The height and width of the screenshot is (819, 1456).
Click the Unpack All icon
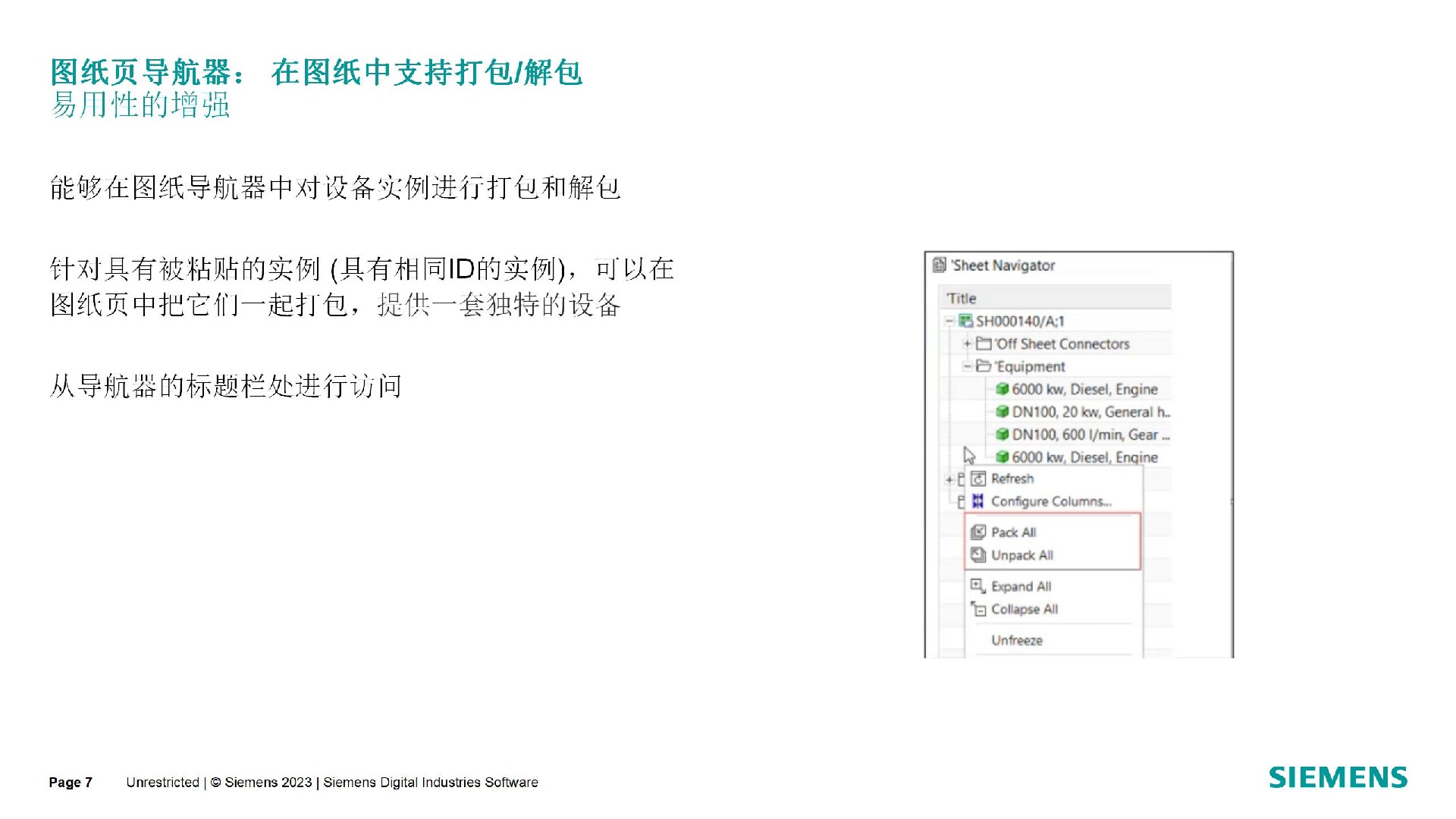pos(978,555)
